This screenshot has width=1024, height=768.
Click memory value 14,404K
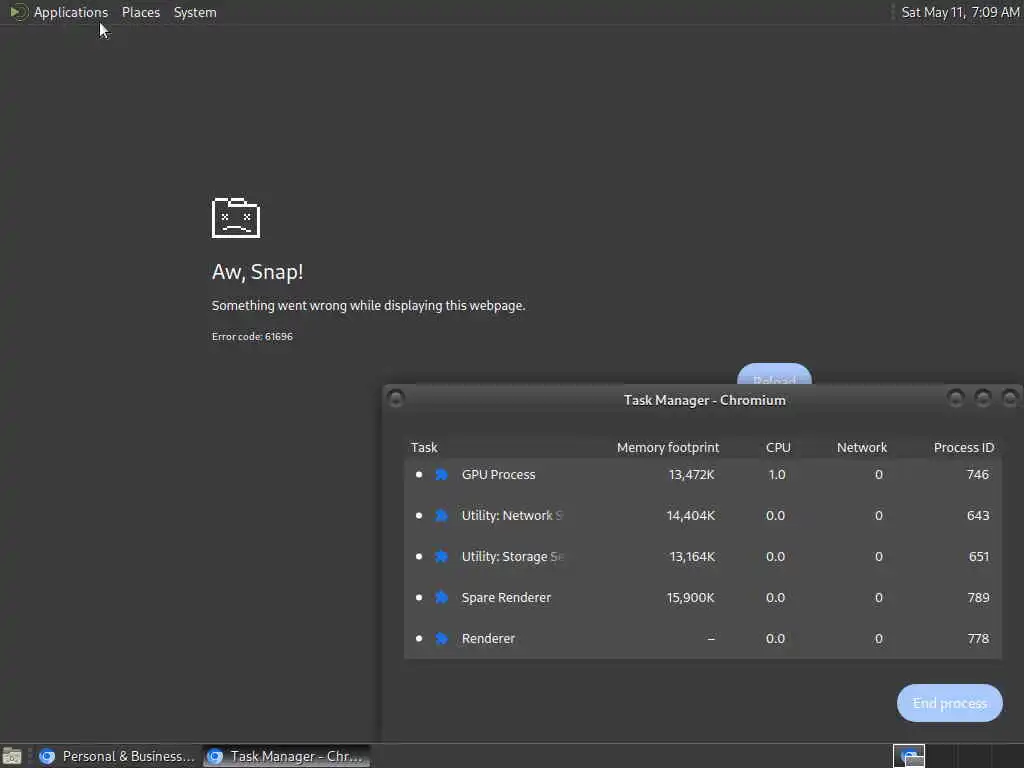click(x=690, y=516)
